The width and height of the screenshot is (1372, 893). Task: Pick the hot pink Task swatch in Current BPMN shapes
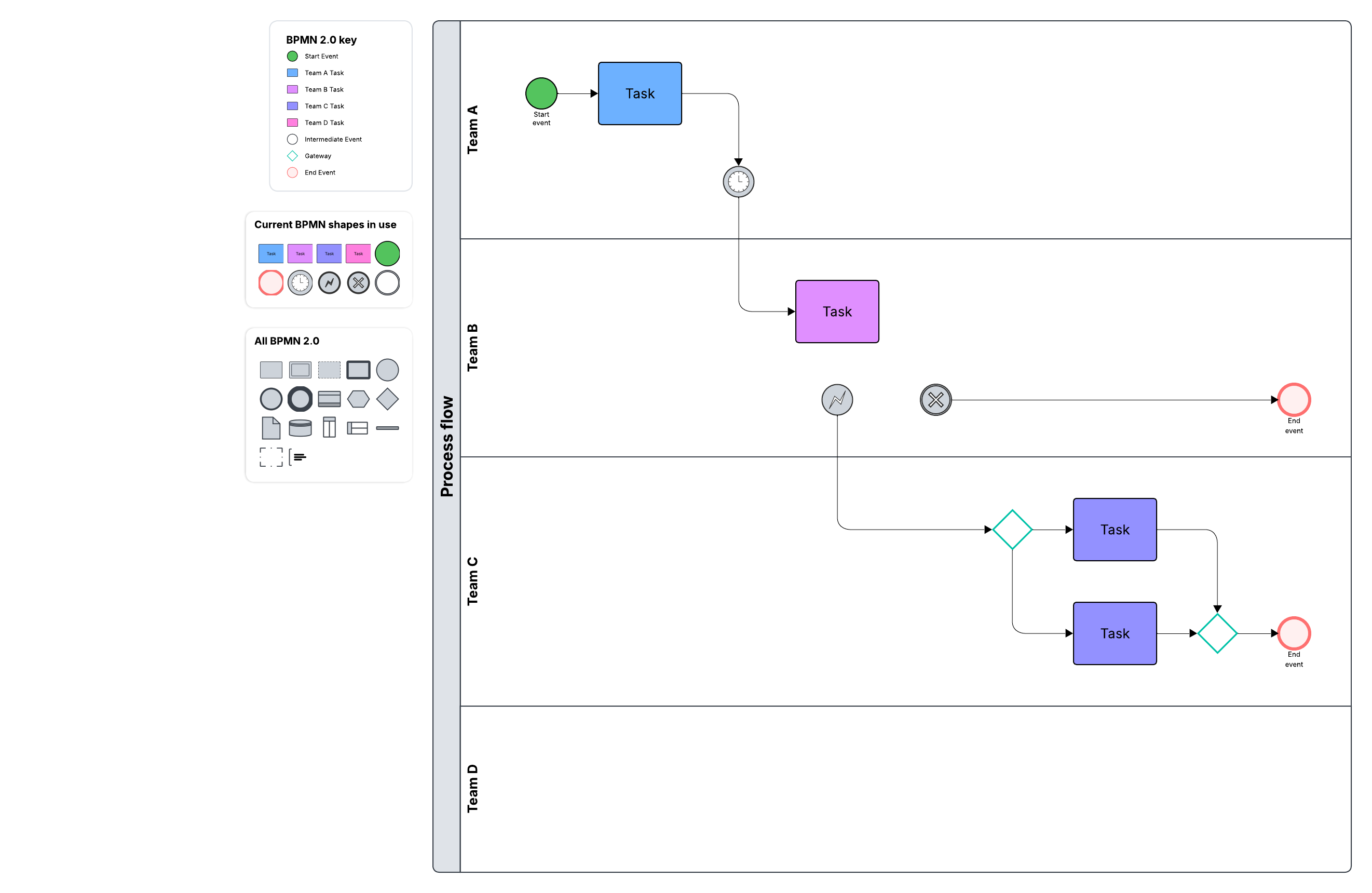click(359, 253)
